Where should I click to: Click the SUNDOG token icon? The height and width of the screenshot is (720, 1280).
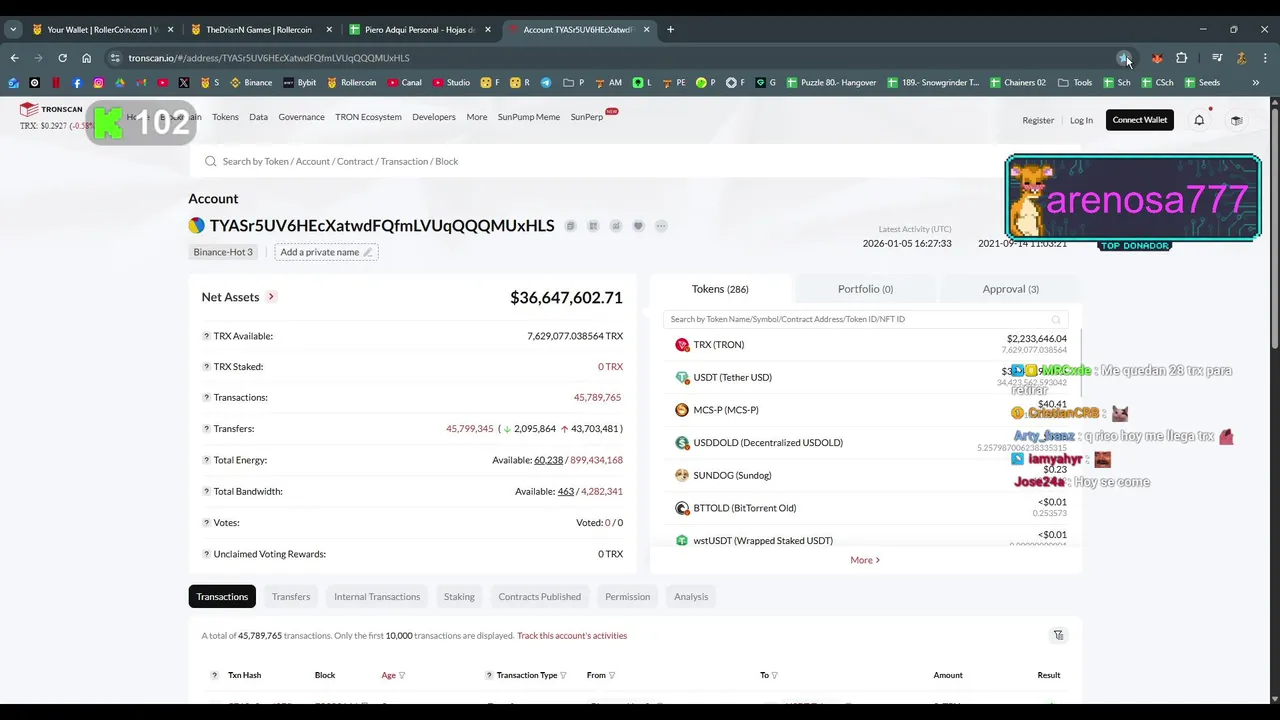(x=682, y=475)
